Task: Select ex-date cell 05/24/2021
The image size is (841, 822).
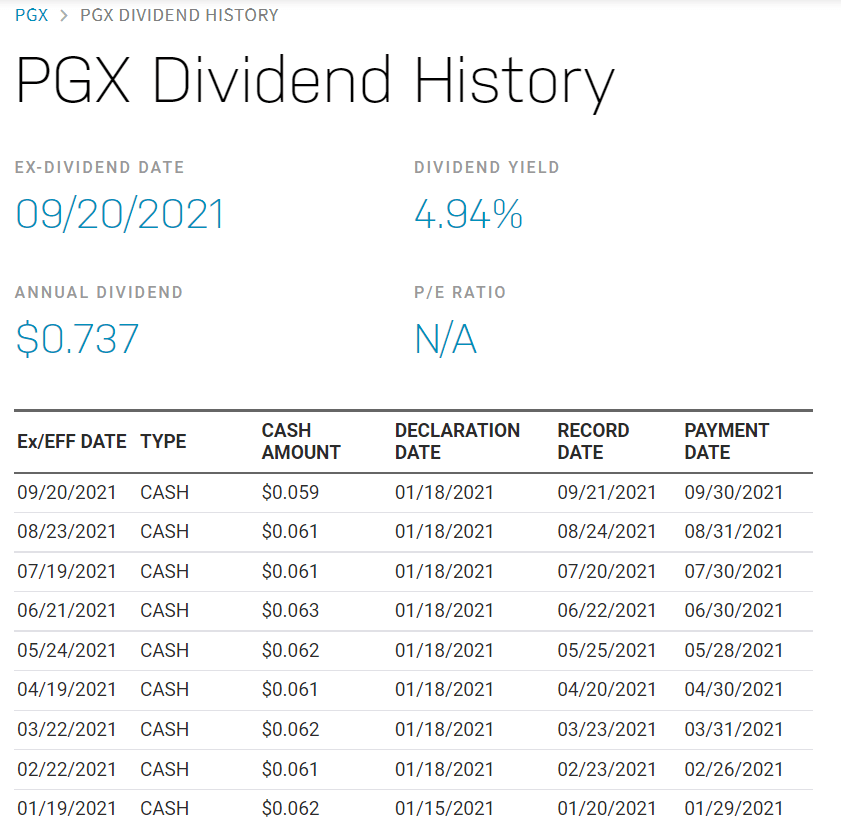Action: [x=67, y=650]
